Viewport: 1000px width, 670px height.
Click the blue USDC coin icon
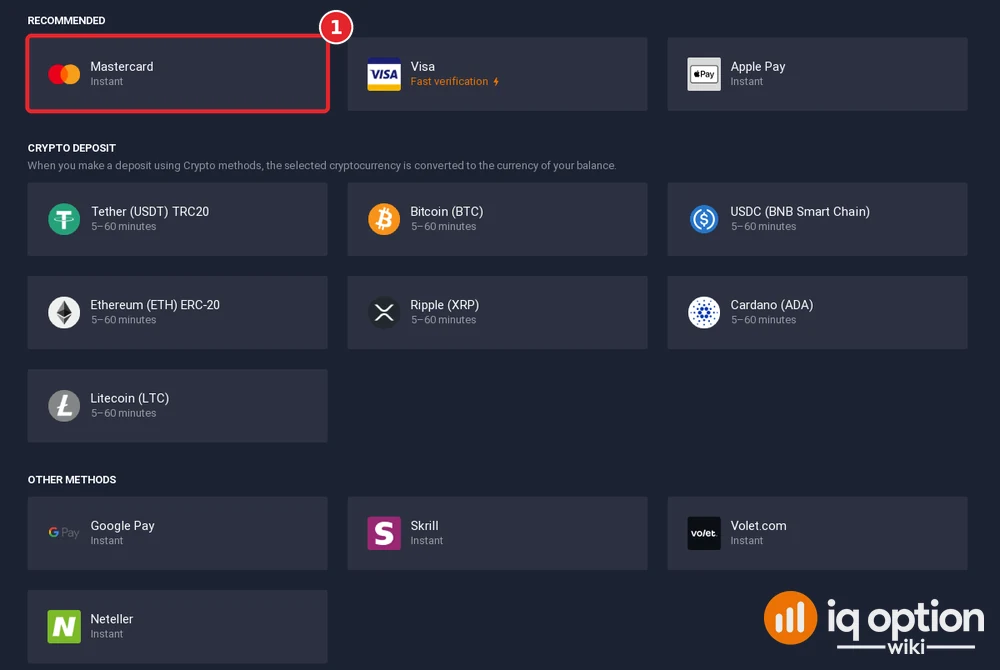(704, 219)
